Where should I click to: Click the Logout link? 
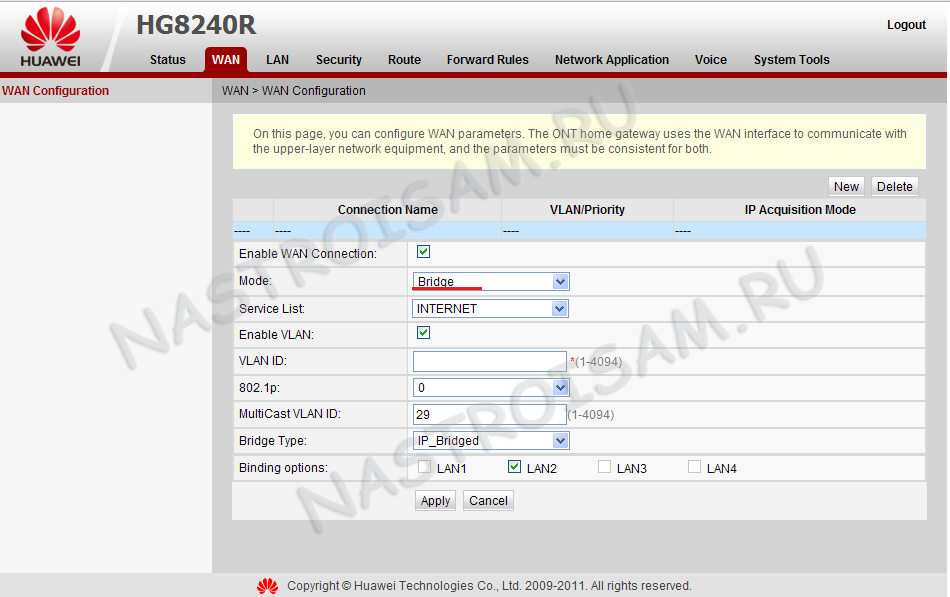tap(906, 25)
